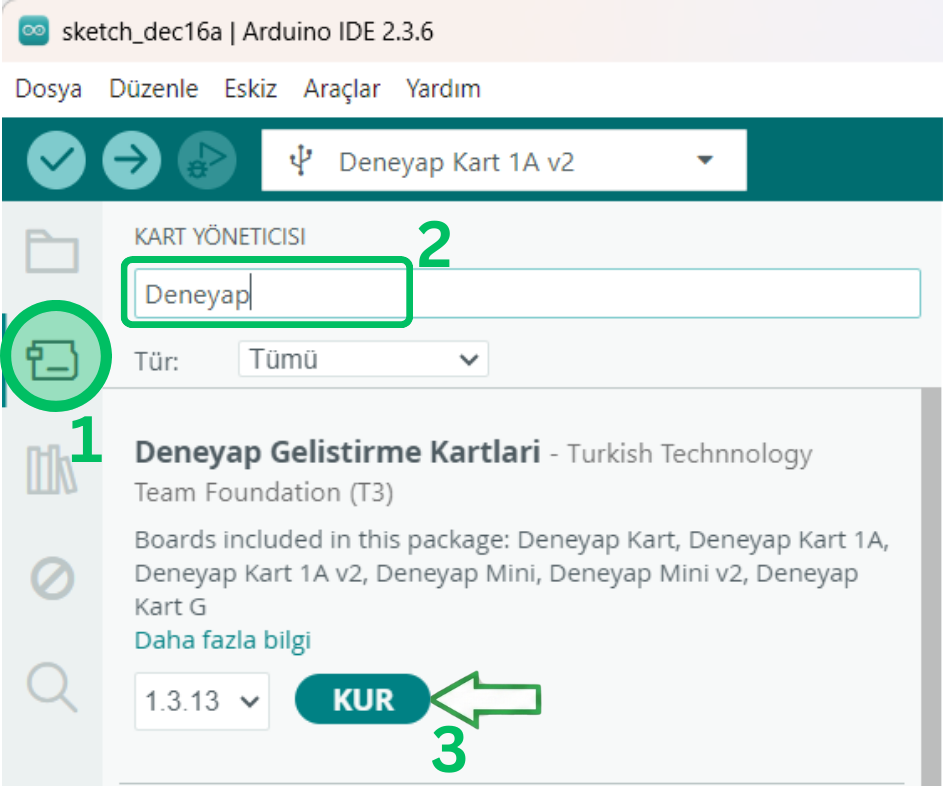Click the USB icon in board selector
This screenshot has height=802, width=944.
(300, 161)
